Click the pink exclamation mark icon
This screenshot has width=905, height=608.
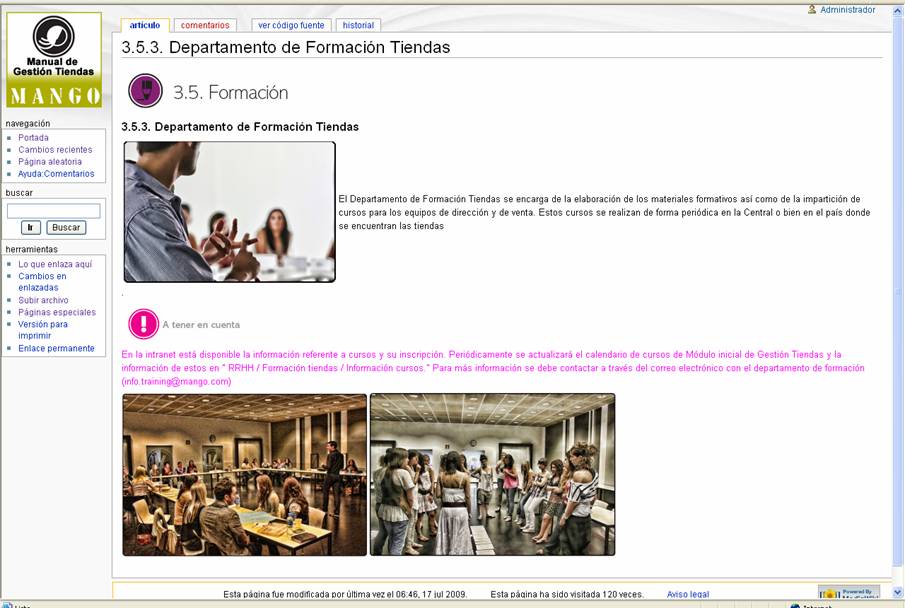[x=143, y=323]
